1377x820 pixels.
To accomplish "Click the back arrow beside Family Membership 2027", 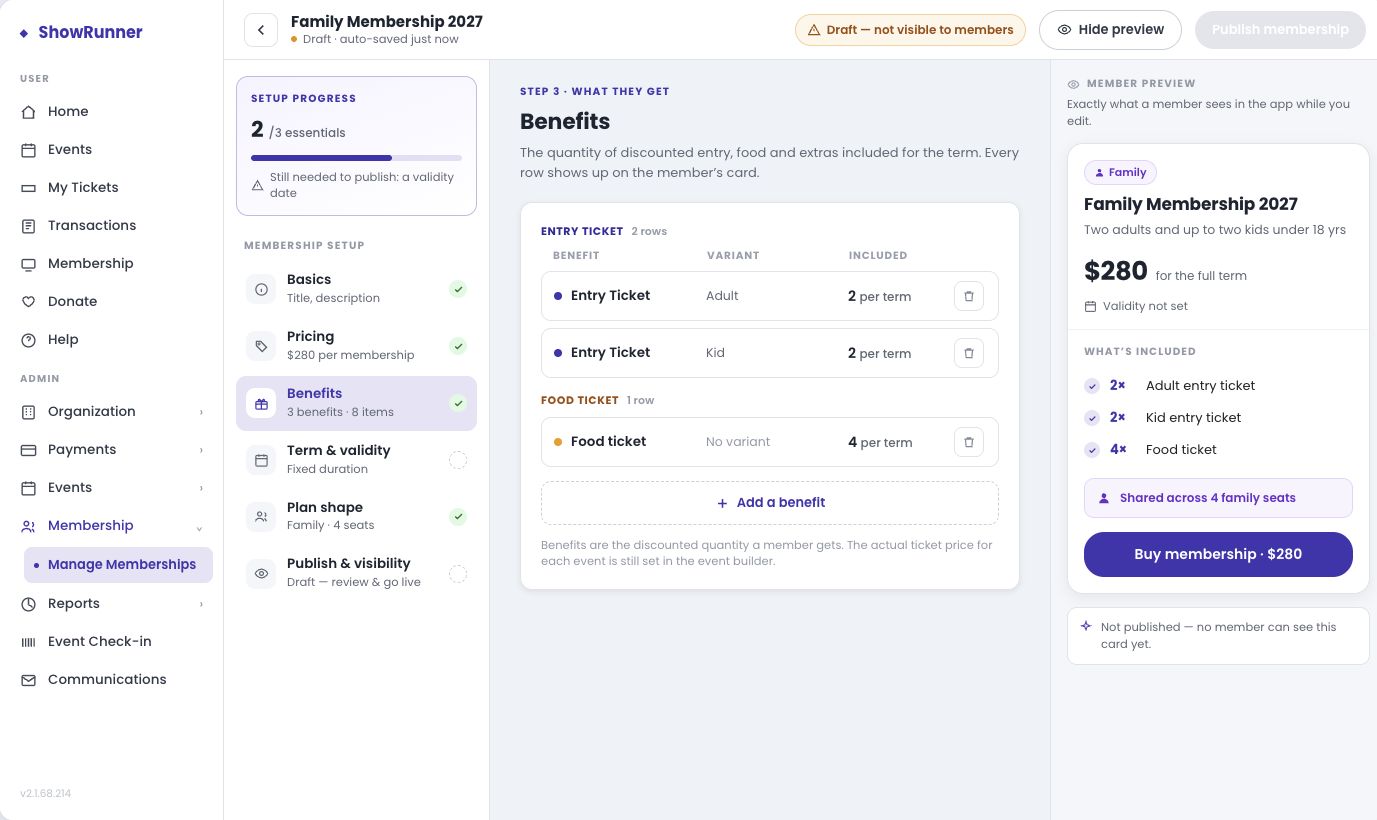I will [261, 30].
